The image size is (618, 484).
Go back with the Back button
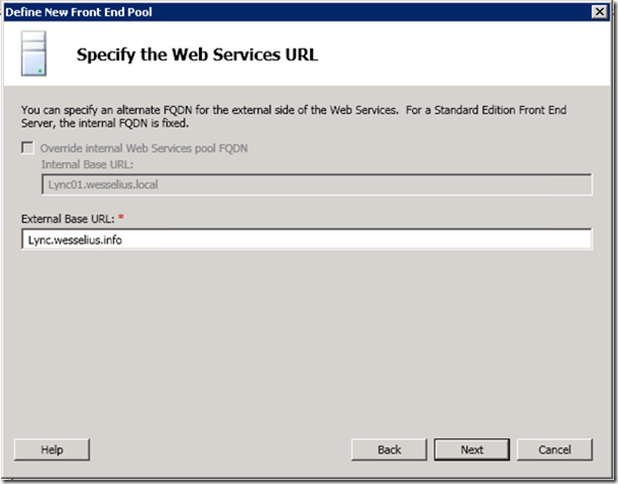click(389, 449)
